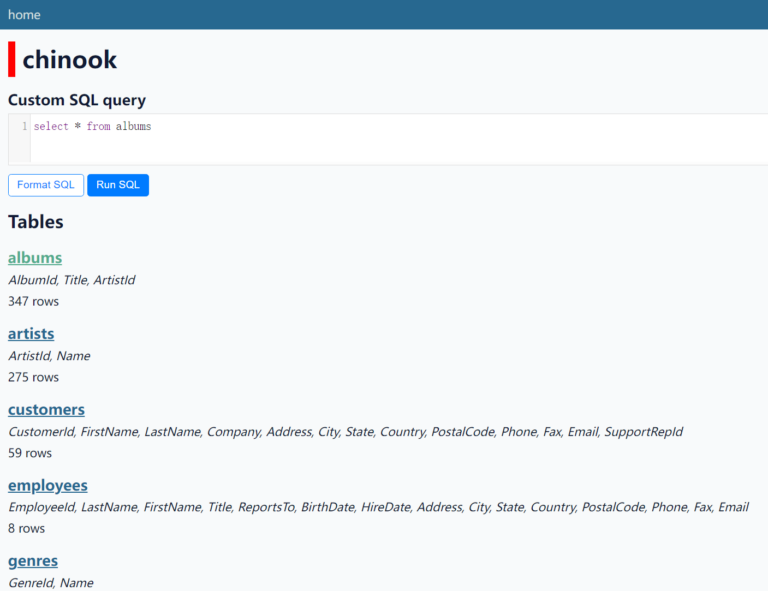Run the SQL query
Image resolution: width=768 pixels, height=591 pixels.
(x=118, y=185)
